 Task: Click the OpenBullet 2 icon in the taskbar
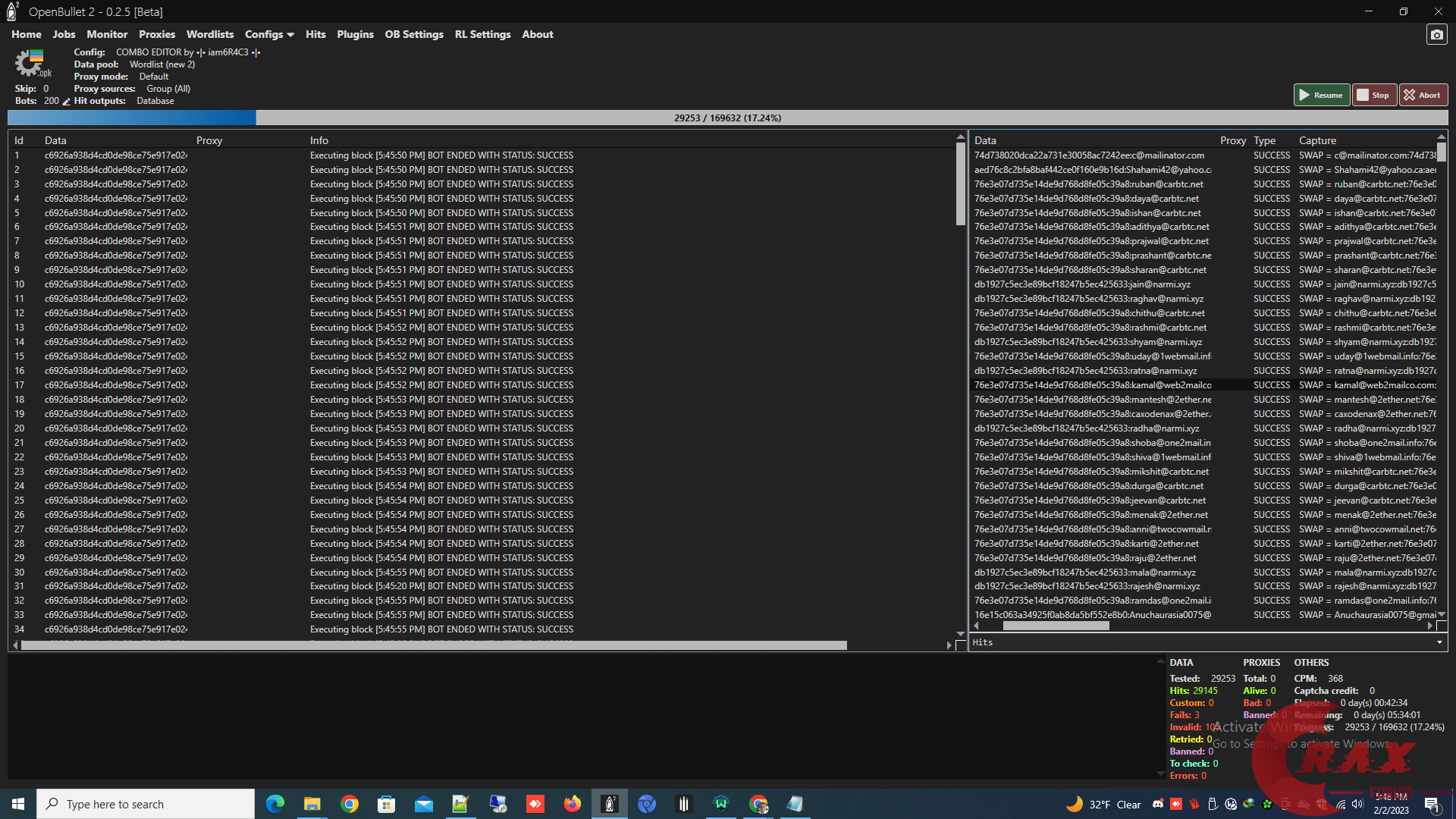tap(610, 804)
